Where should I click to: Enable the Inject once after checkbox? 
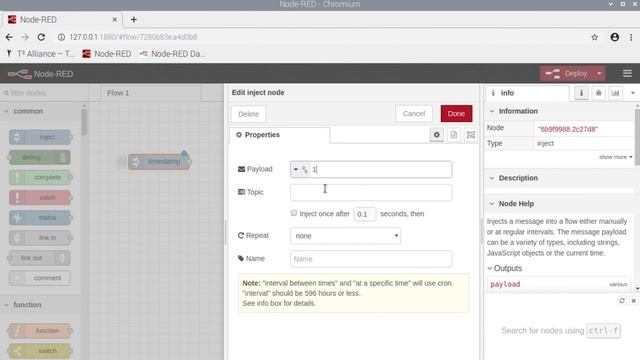293,213
